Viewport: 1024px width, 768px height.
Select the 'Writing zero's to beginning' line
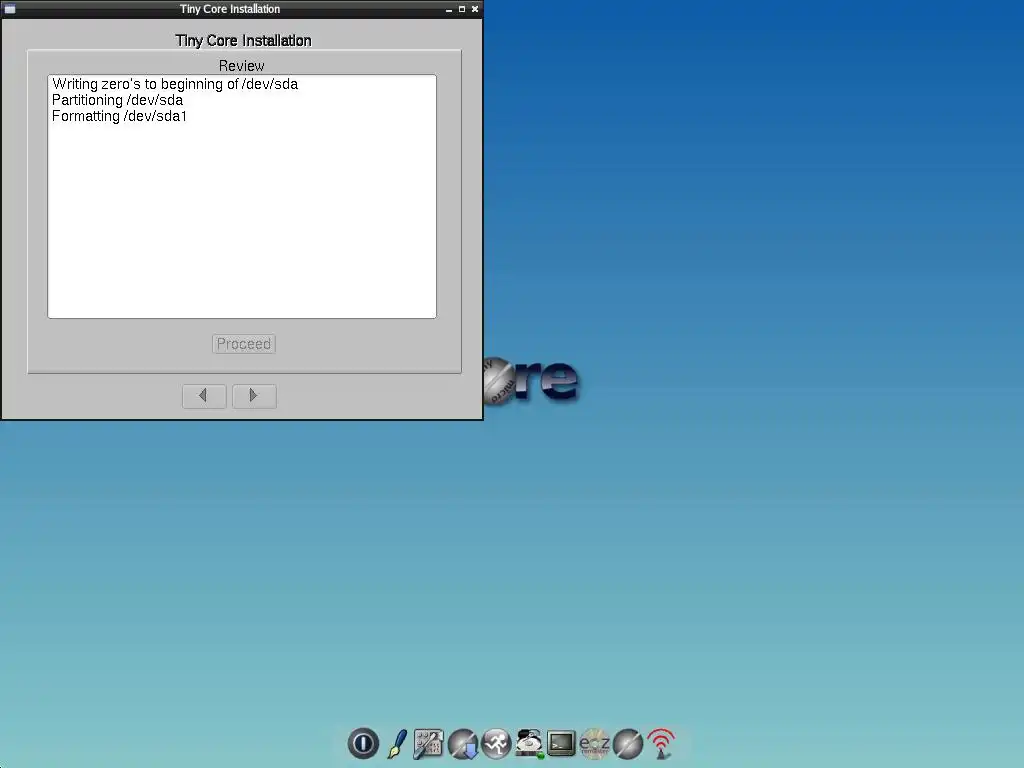(x=175, y=84)
